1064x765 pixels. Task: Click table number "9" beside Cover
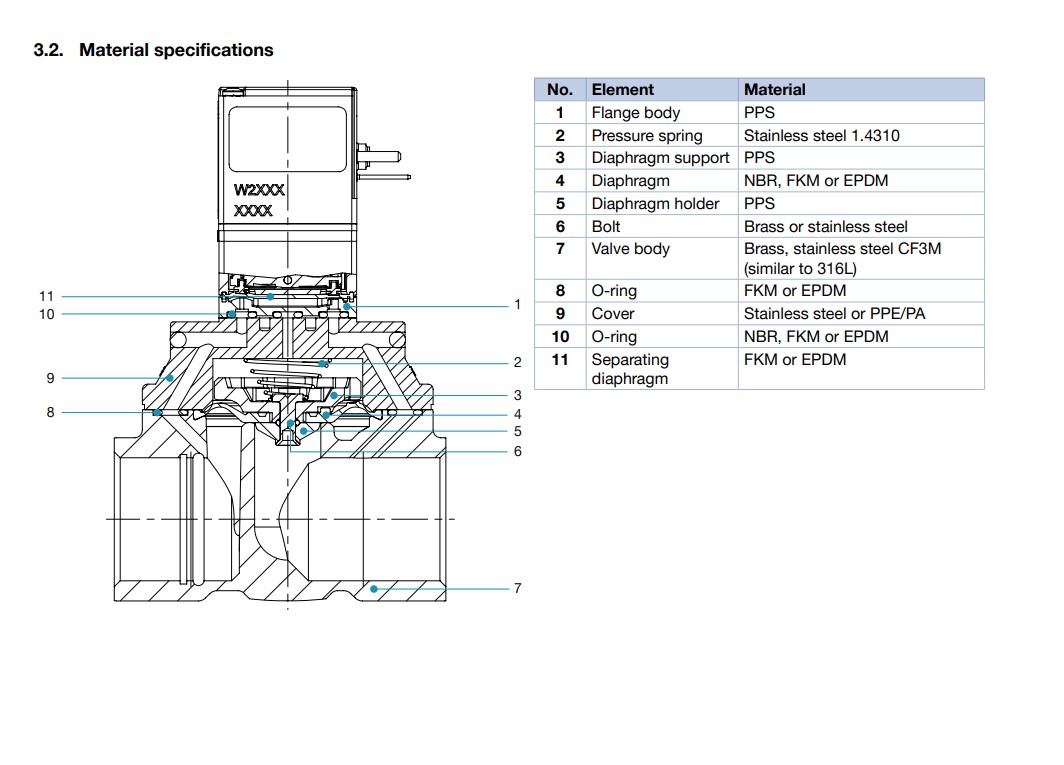[560, 314]
